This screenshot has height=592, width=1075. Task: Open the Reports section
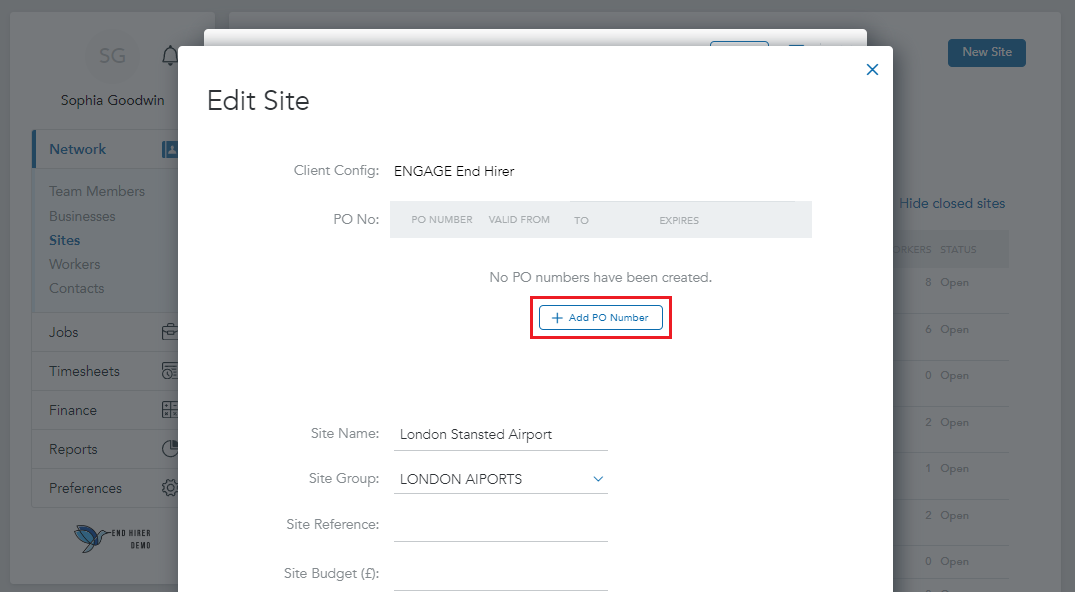click(x=106, y=449)
